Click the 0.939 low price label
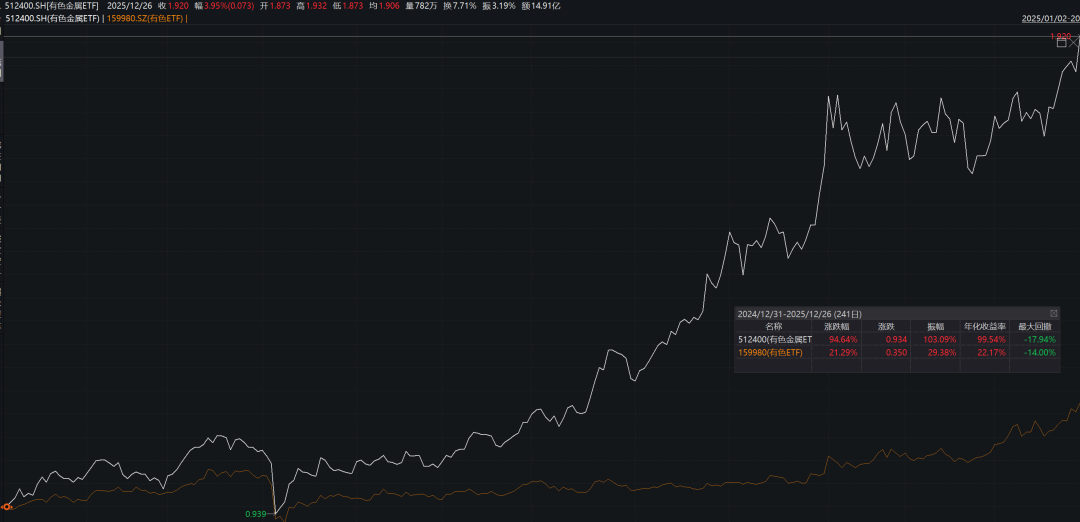This screenshot has width=1080, height=522. point(256,514)
